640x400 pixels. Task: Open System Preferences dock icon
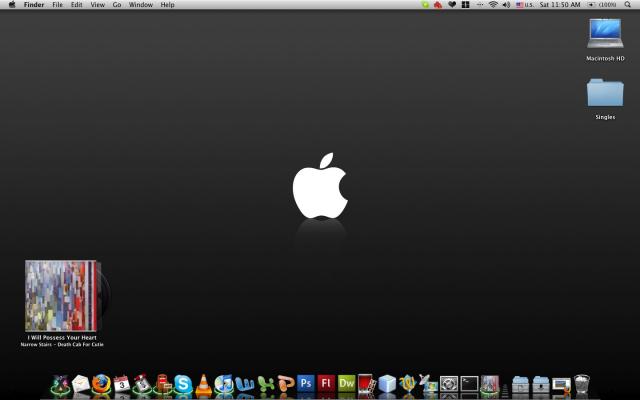pos(449,384)
